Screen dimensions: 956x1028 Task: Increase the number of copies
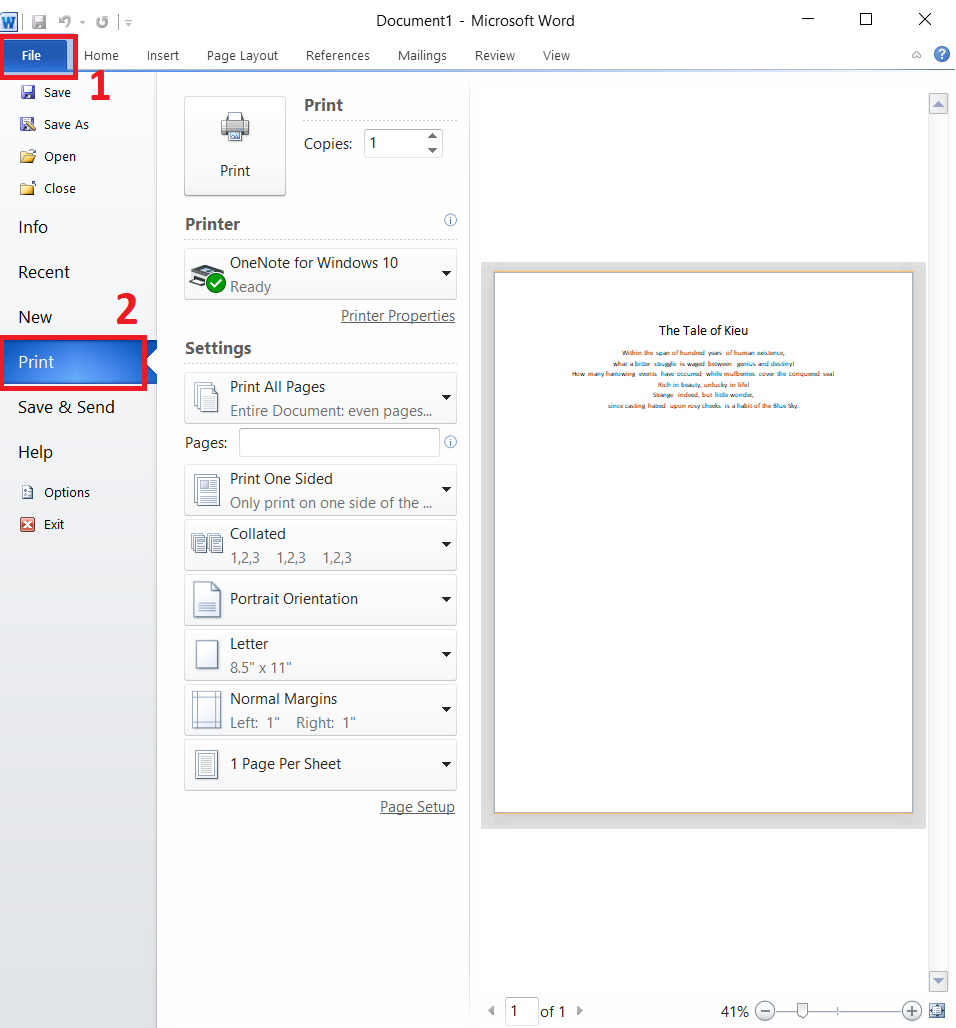pos(433,136)
